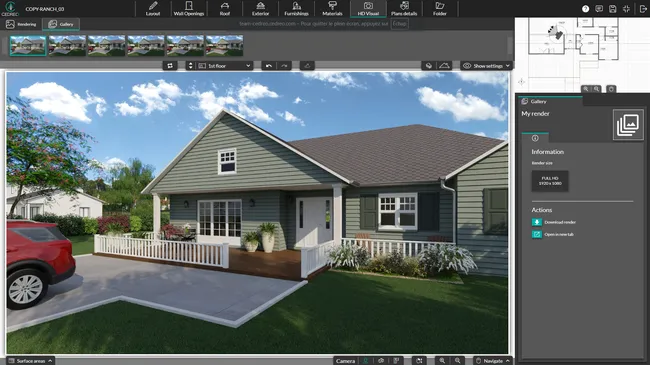Open the Layout tool tab
This screenshot has height=365, width=650.
(153, 9)
